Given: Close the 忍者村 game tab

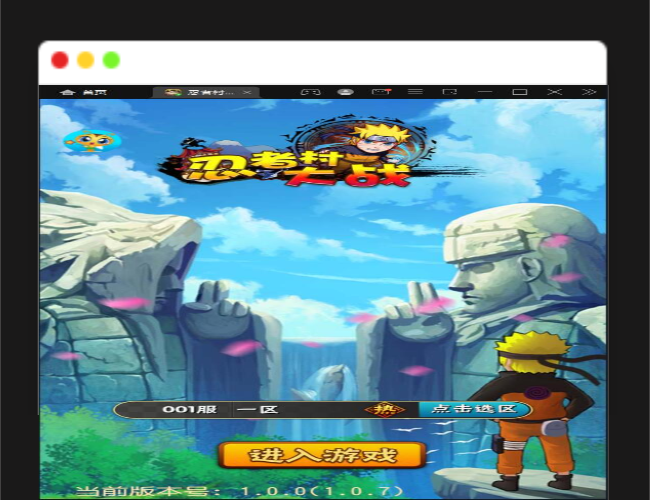Looking at the screenshot, I should (x=247, y=92).
